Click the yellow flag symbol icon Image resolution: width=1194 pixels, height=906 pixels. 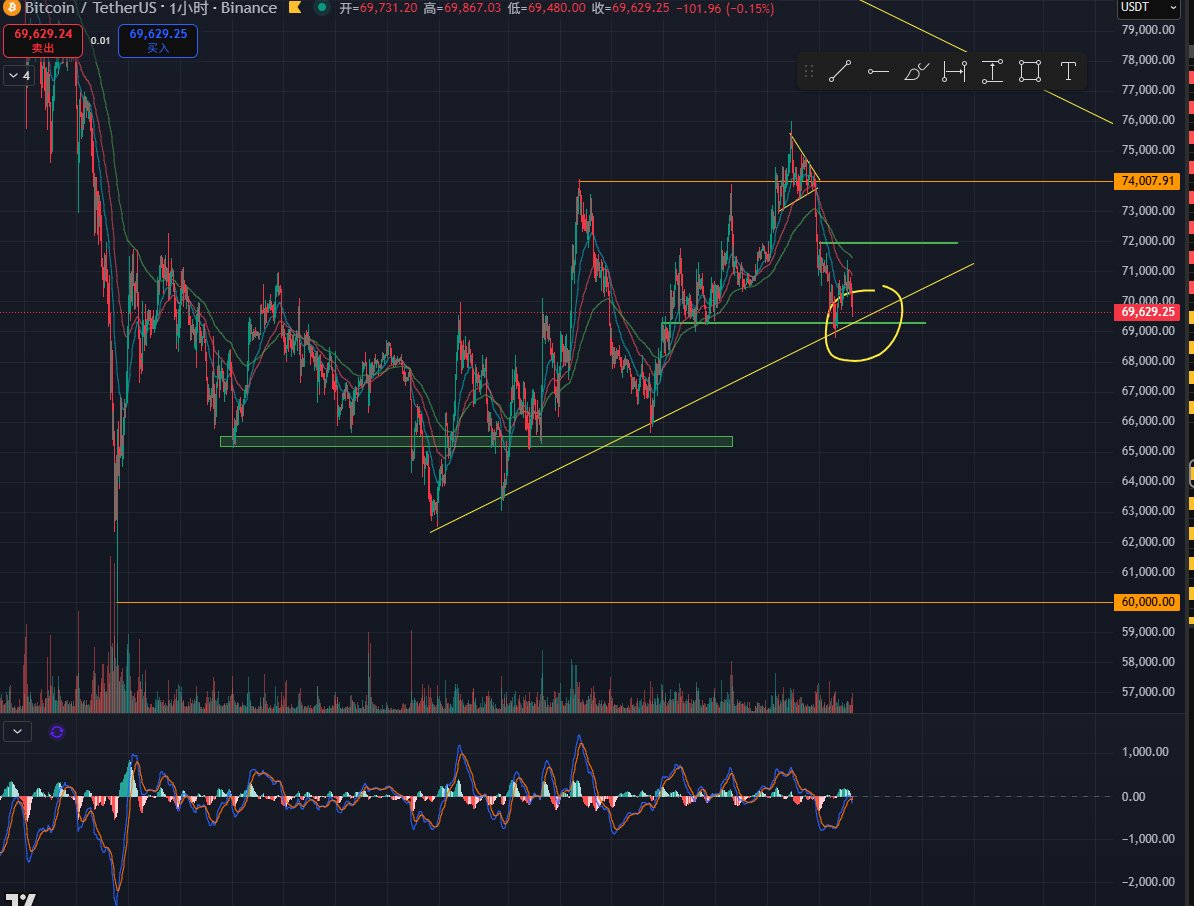tap(295, 8)
